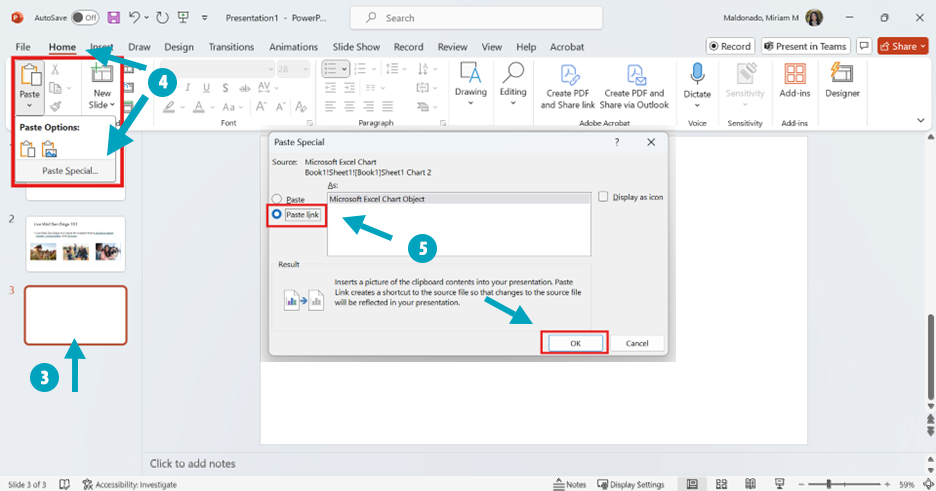The image size is (936, 491).
Task: Choose Picture paste option icon
Action: pos(49,149)
